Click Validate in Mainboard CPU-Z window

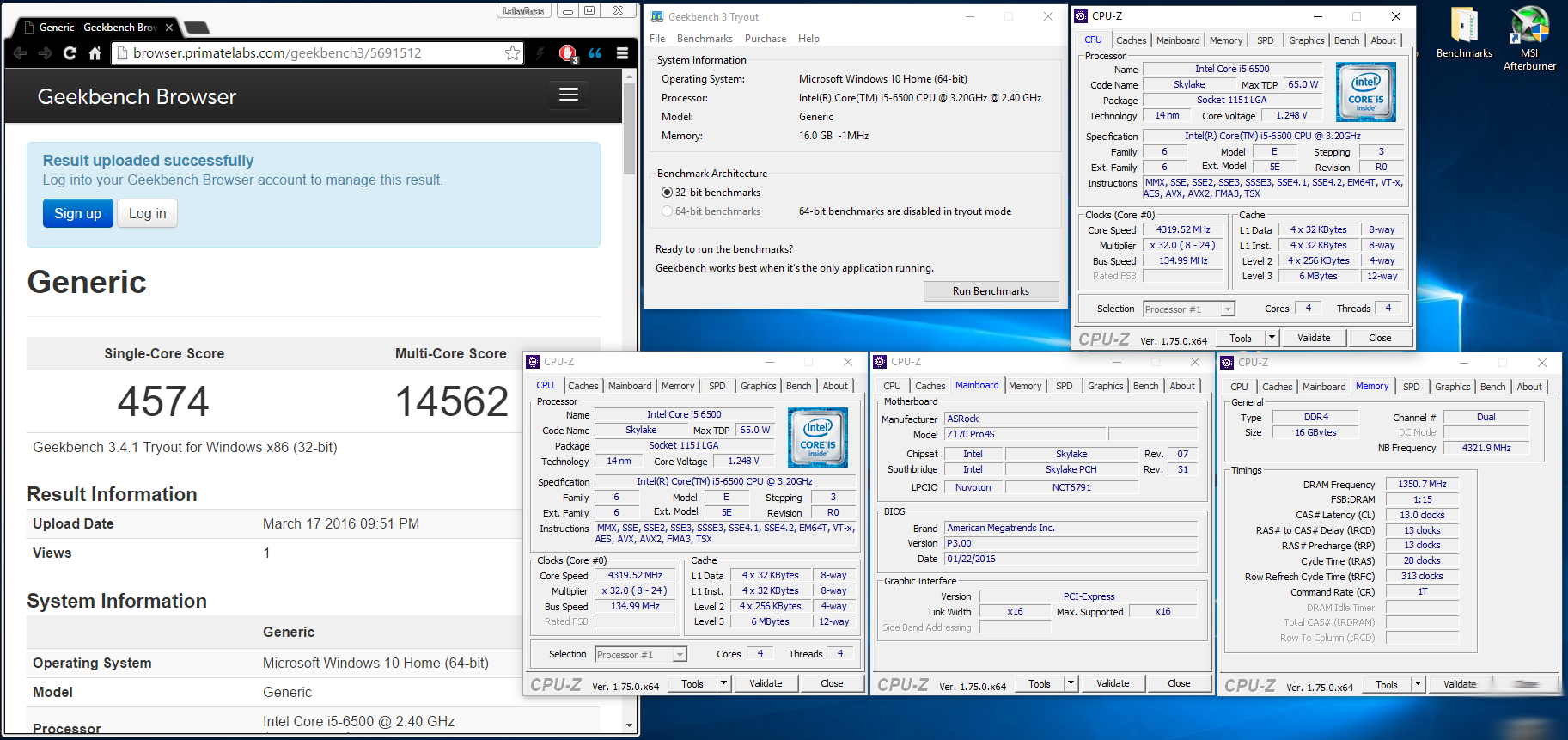[1112, 683]
